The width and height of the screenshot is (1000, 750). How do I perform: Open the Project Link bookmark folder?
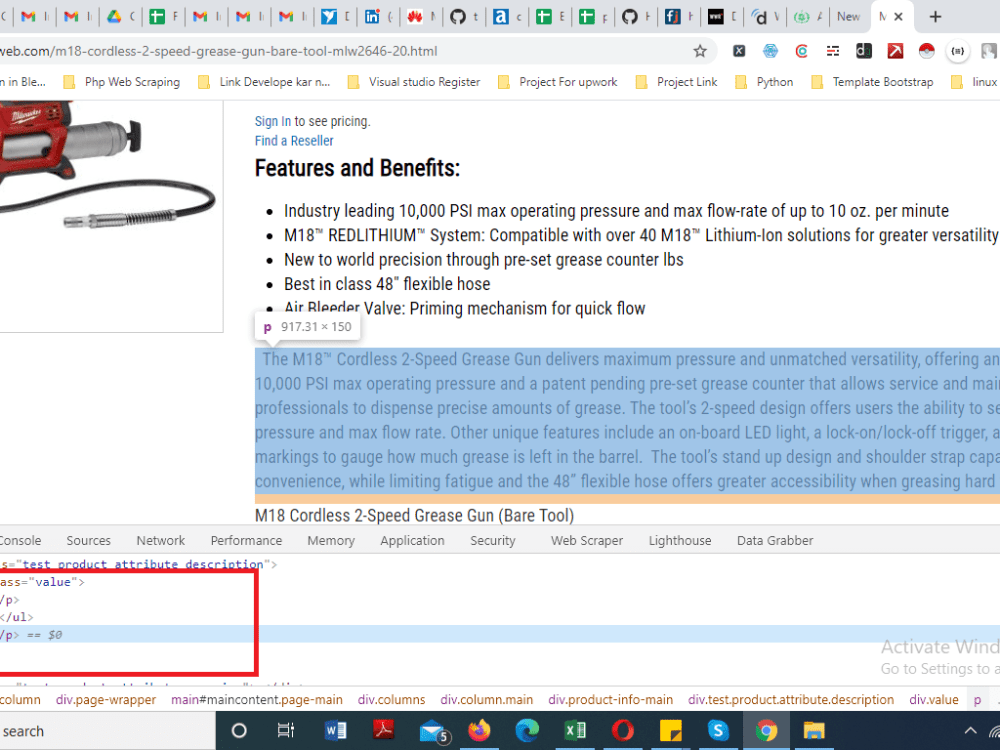point(677,82)
